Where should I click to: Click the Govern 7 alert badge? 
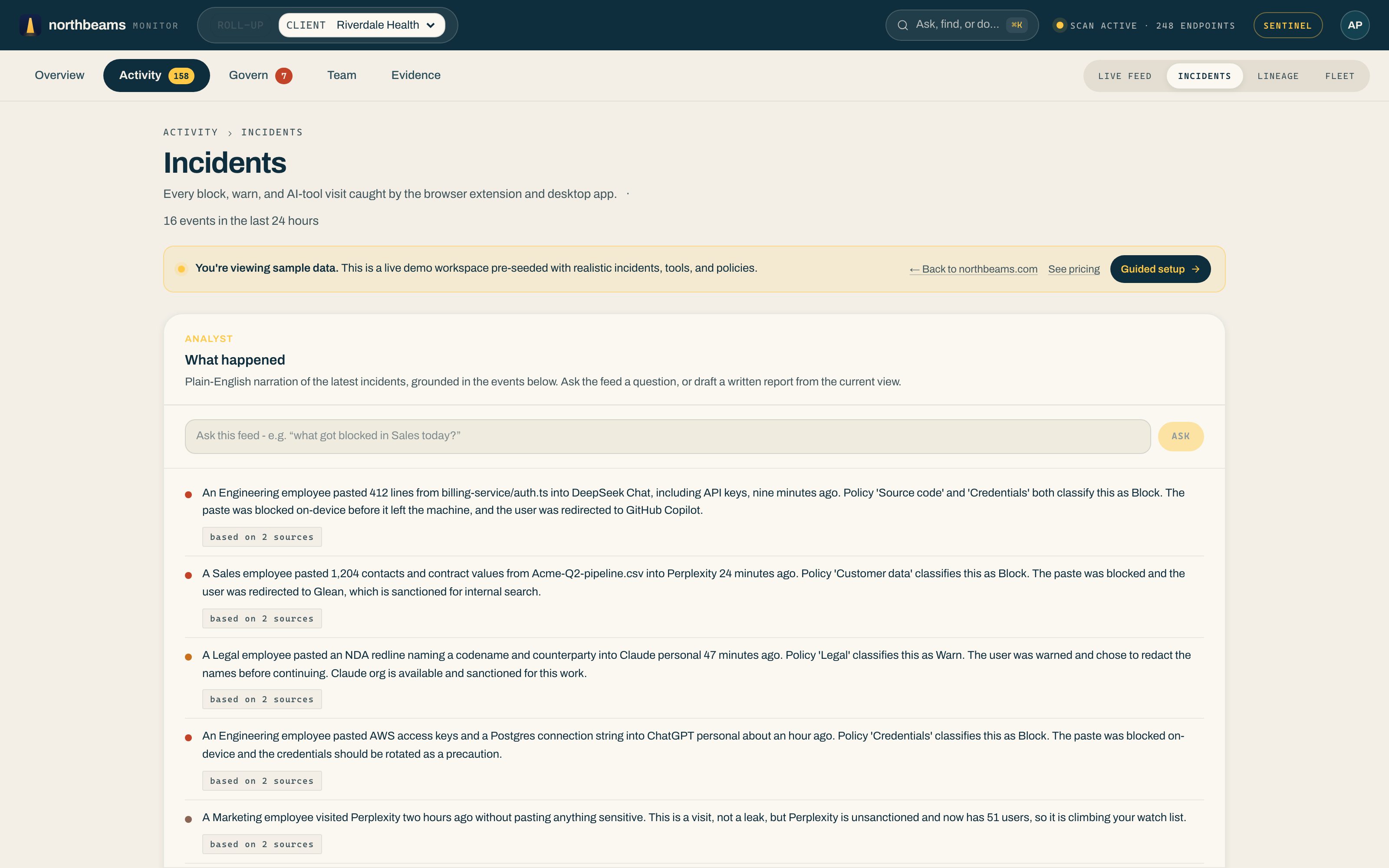(283, 76)
